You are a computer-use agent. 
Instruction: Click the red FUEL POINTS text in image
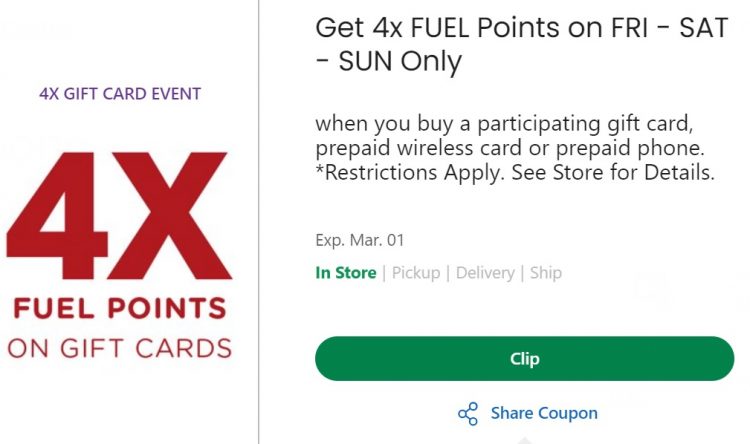[120, 308]
